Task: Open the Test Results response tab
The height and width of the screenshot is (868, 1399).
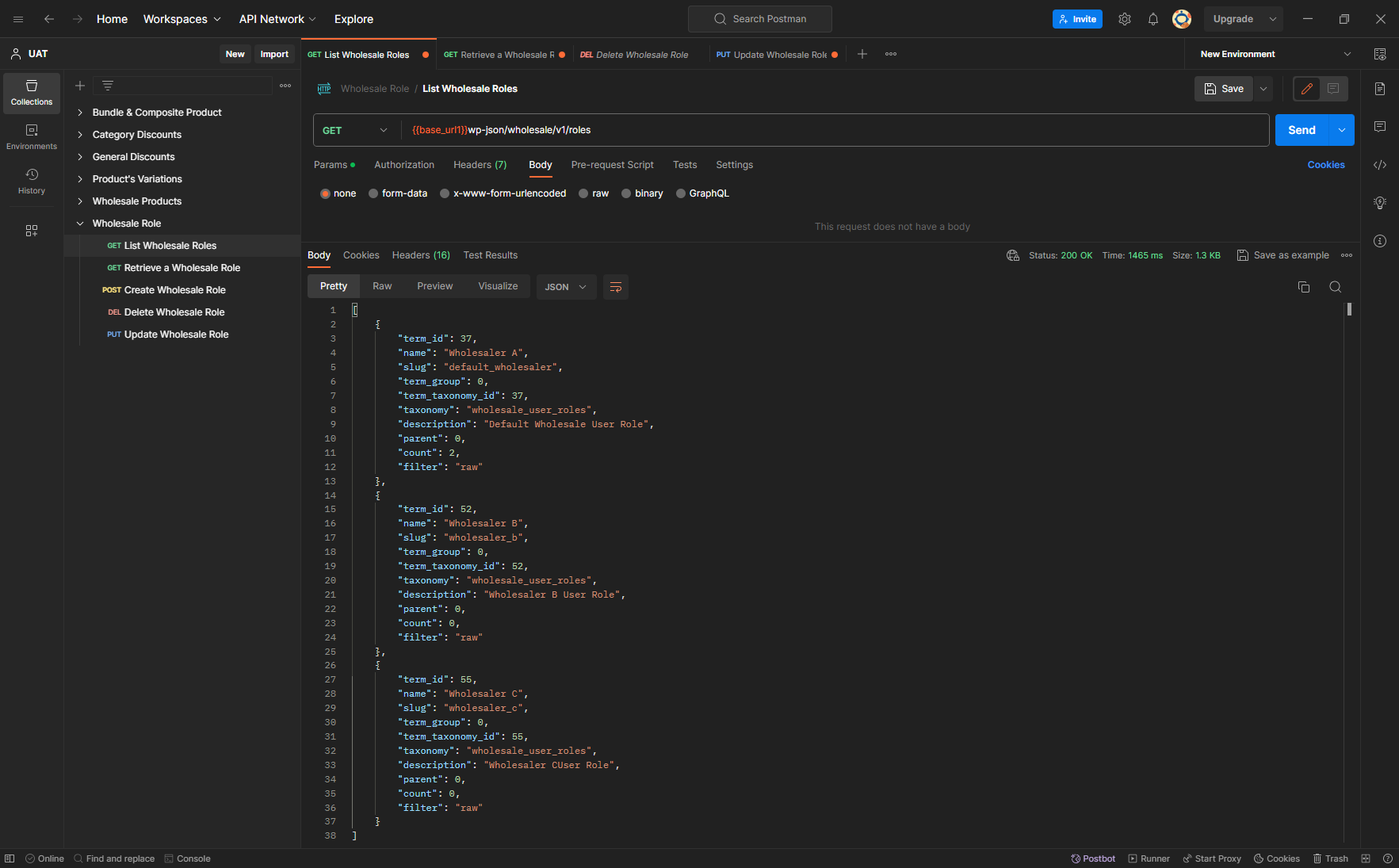Action: coord(491,255)
